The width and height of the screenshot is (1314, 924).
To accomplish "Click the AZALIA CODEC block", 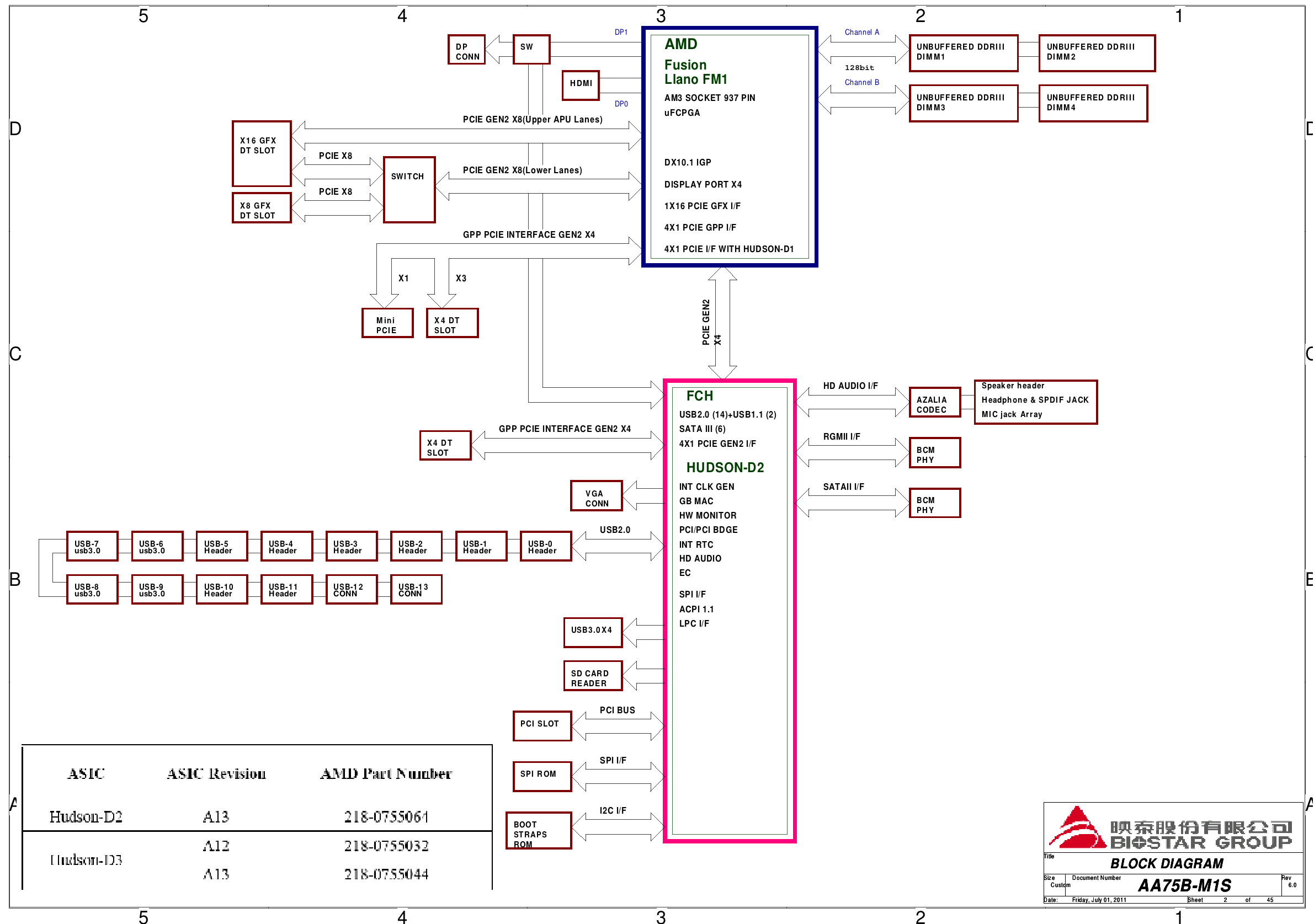I will click(934, 403).
